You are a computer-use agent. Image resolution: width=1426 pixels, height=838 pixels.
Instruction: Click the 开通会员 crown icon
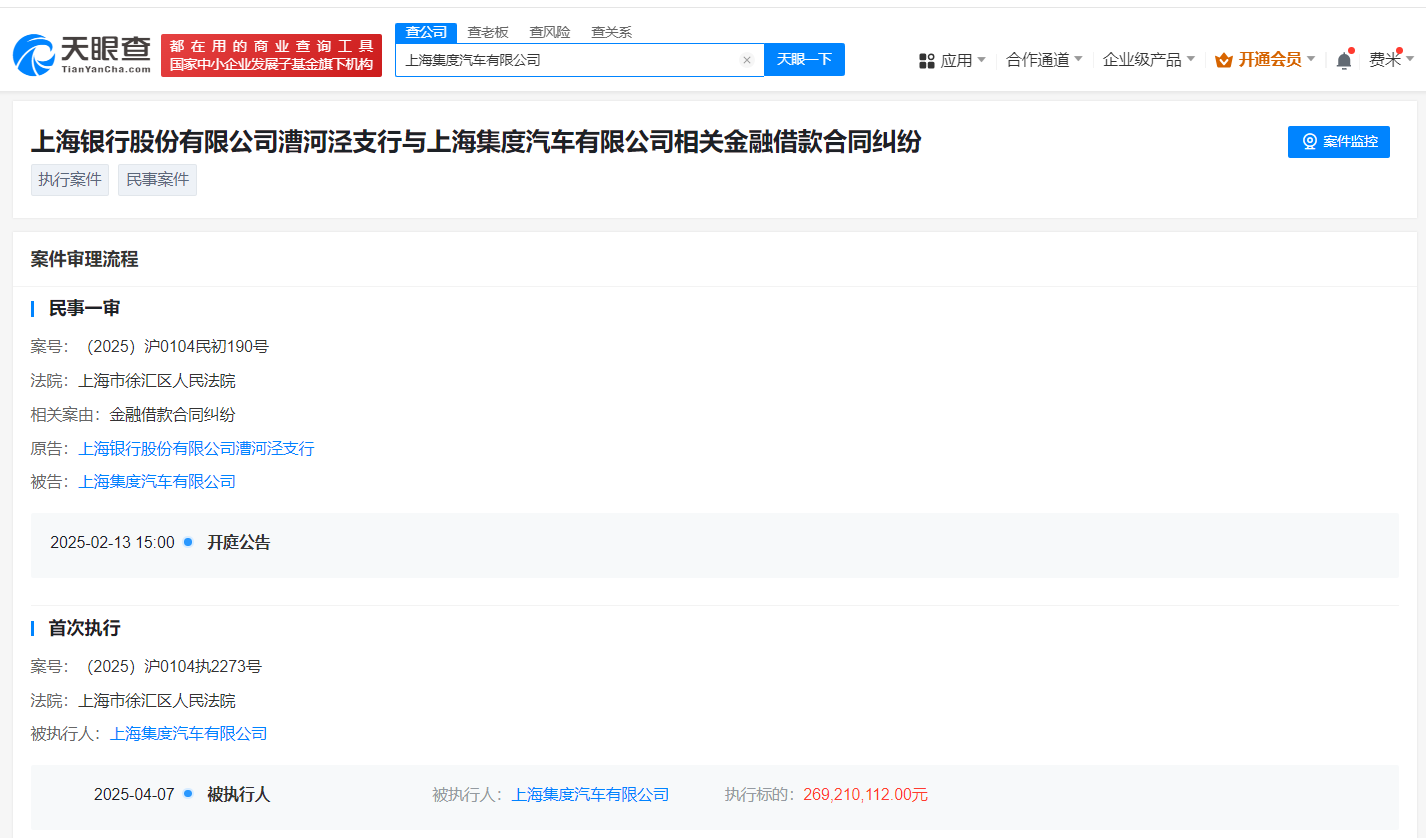(x=1224, y=60)
